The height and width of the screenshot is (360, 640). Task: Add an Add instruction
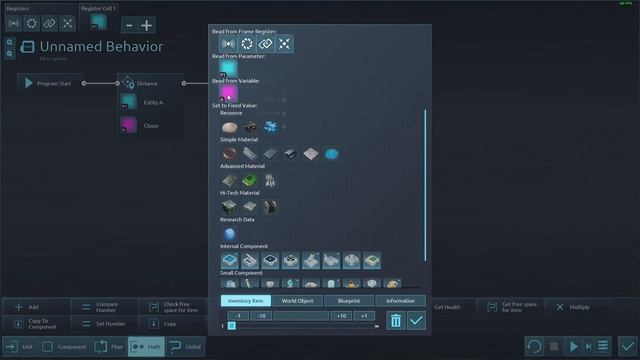point(36,307)
